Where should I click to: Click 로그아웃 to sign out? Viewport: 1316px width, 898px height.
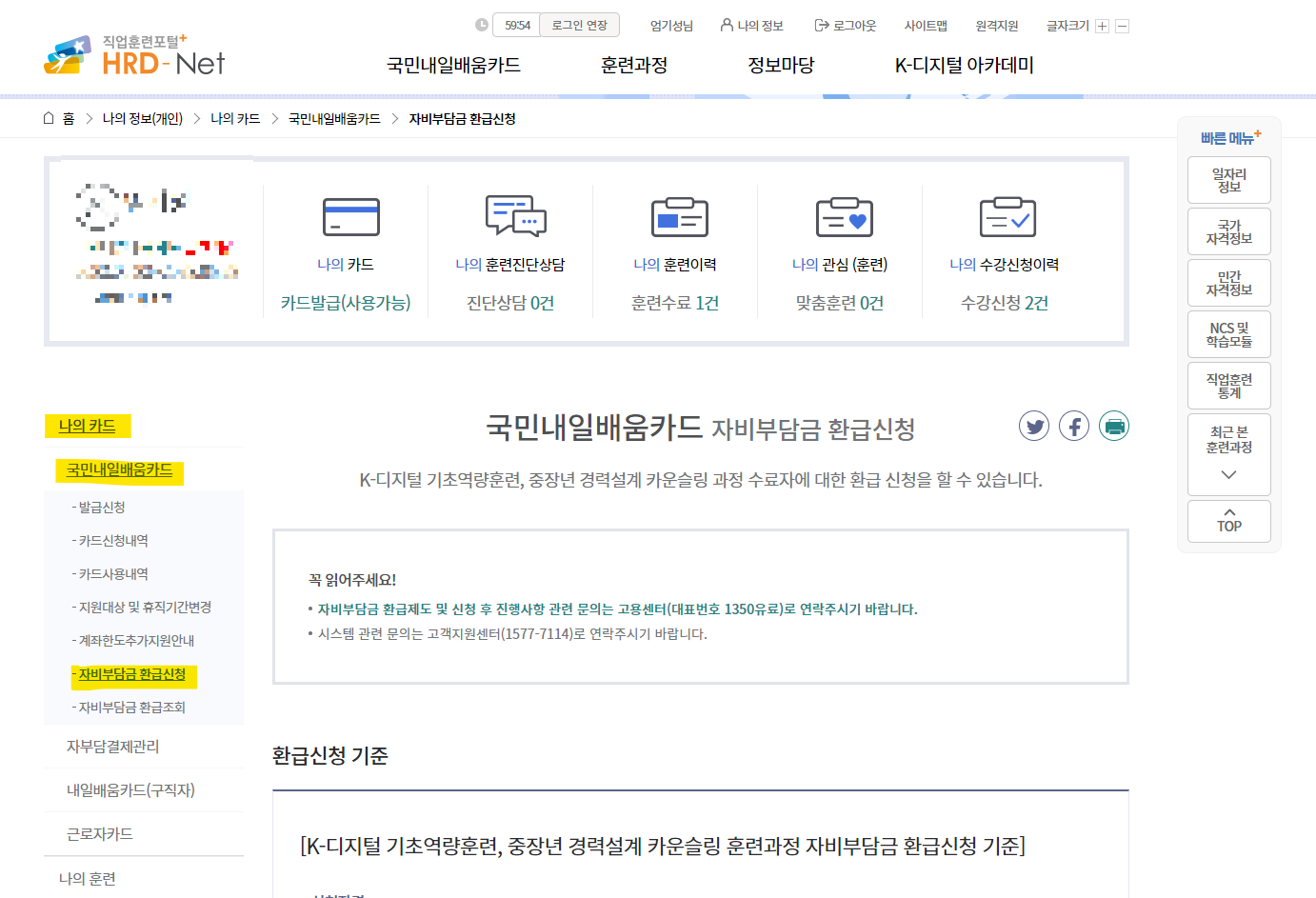coord(846,26)
